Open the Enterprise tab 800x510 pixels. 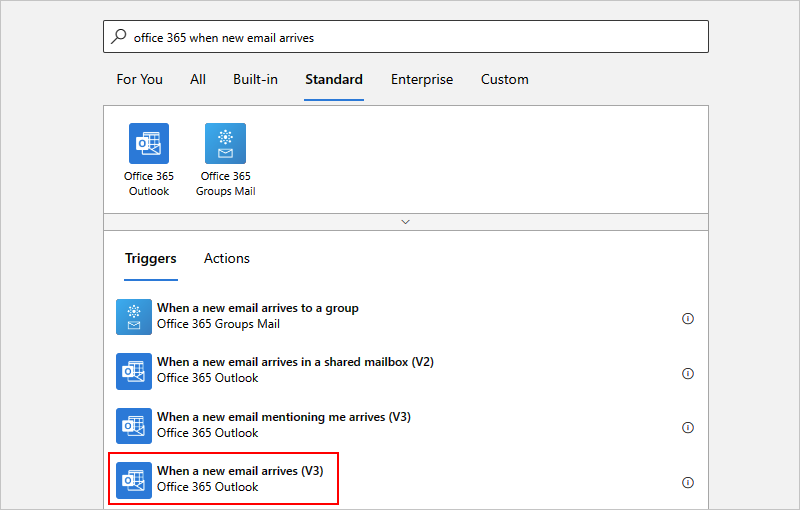tap(422, 79)
